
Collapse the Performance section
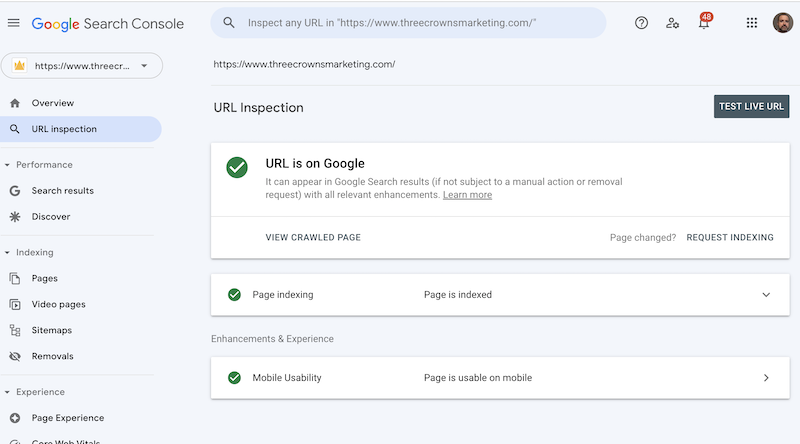coord(7,165)
